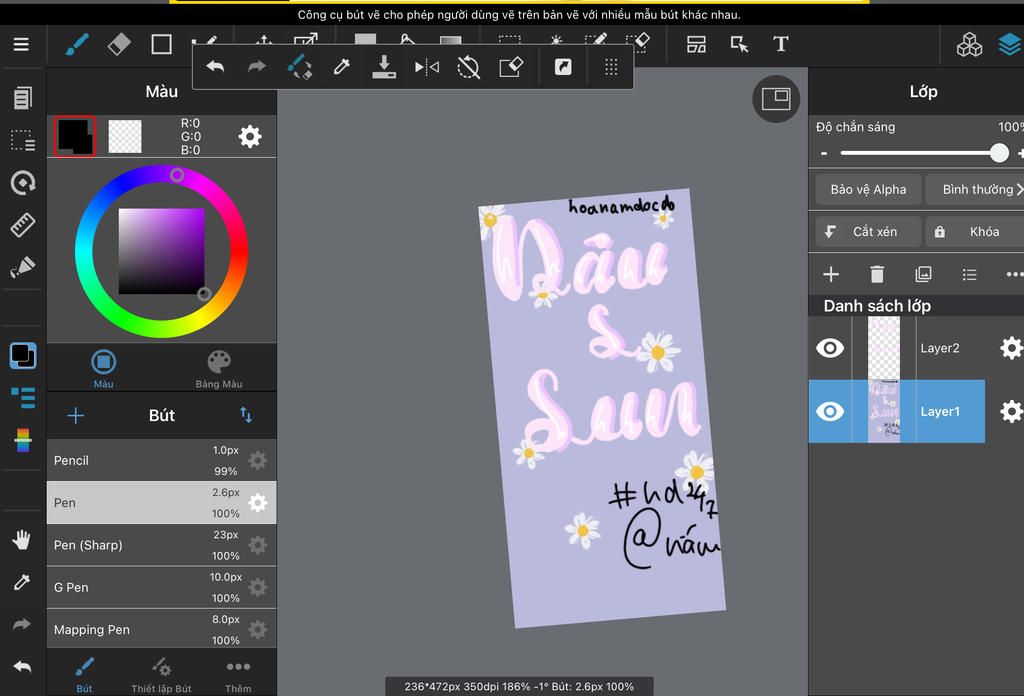Viewport: 1024px width, 696px height.
Task: Toggle the brush list sidebar icon
Action: point(23,398)
